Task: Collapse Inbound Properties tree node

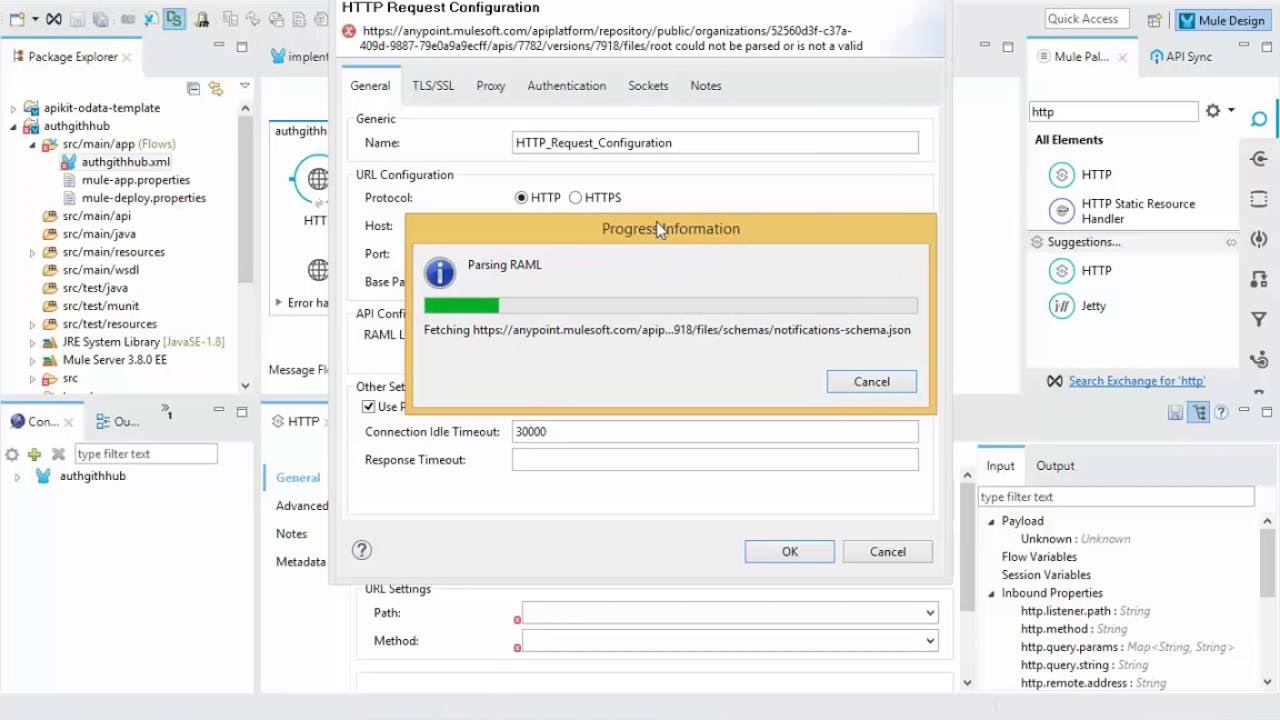Action: click(992, 593)
